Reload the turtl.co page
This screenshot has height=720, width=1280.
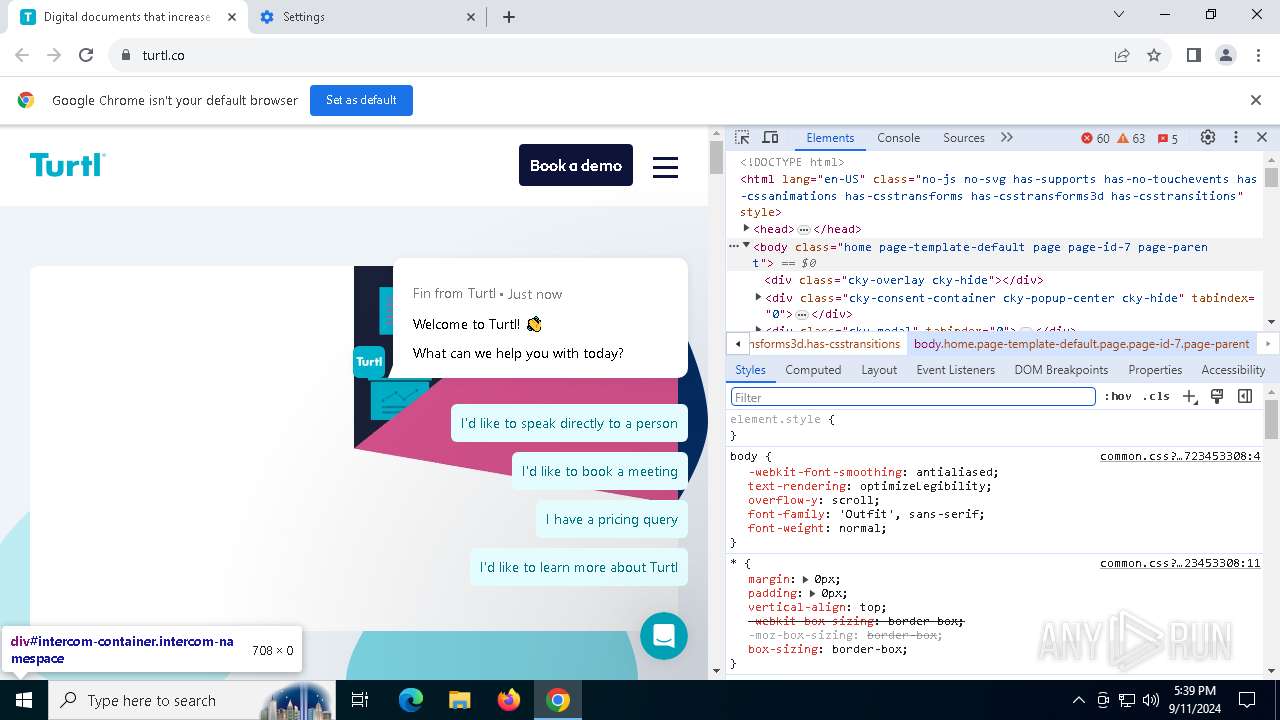(86, 56)
